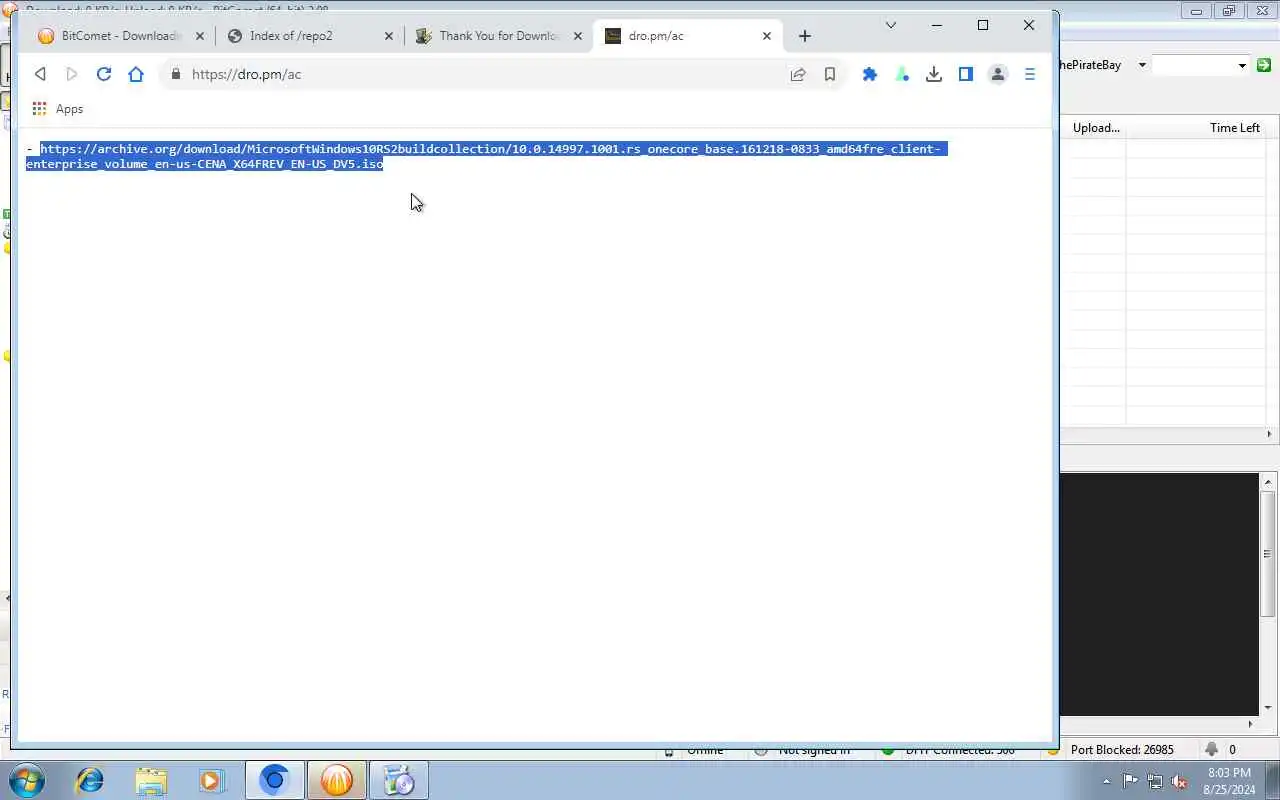Viewport: 1280px width, 800px height.
Task: Toggle the browser side panel icon
Action: pos(966,74)
